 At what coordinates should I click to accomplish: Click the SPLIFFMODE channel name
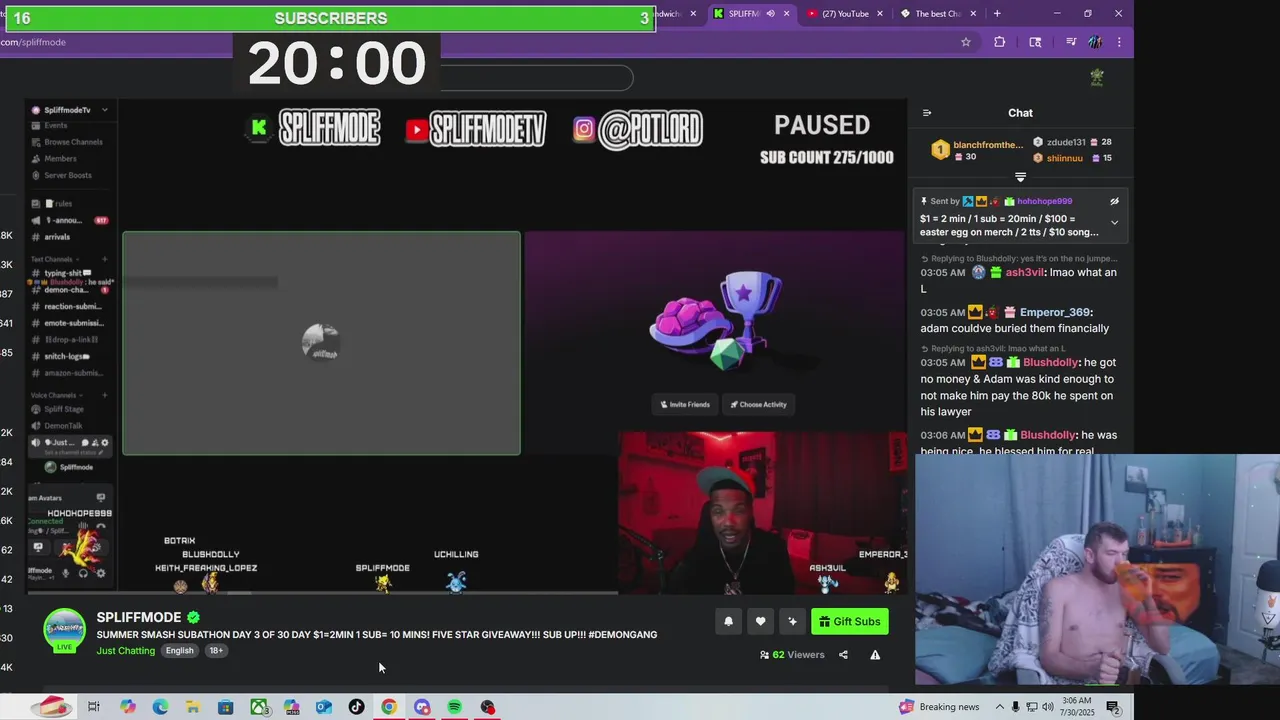point(139,617)
